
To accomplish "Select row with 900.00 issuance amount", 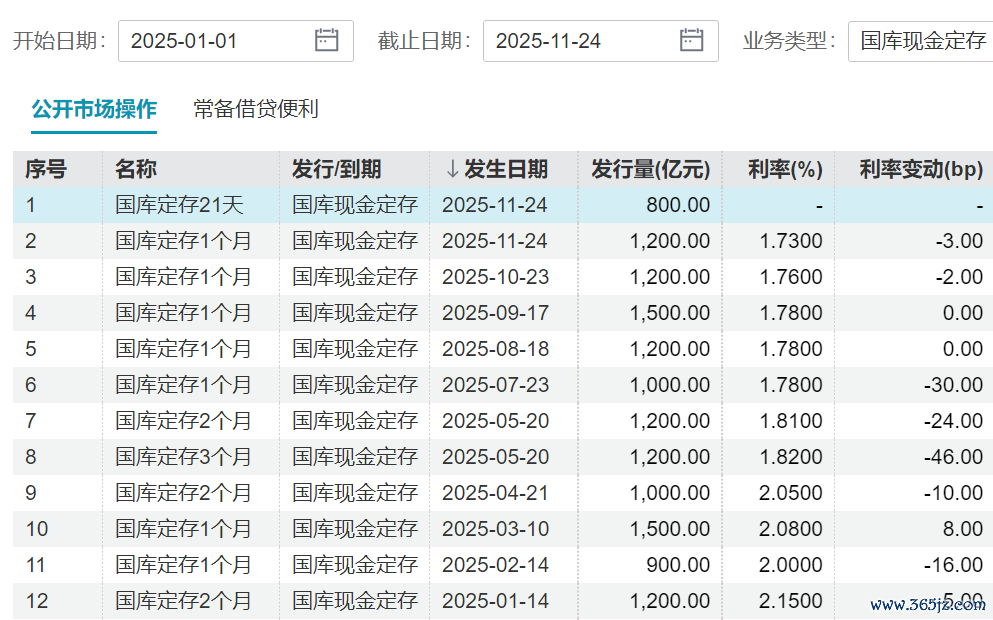I will (x=677, y=565).
